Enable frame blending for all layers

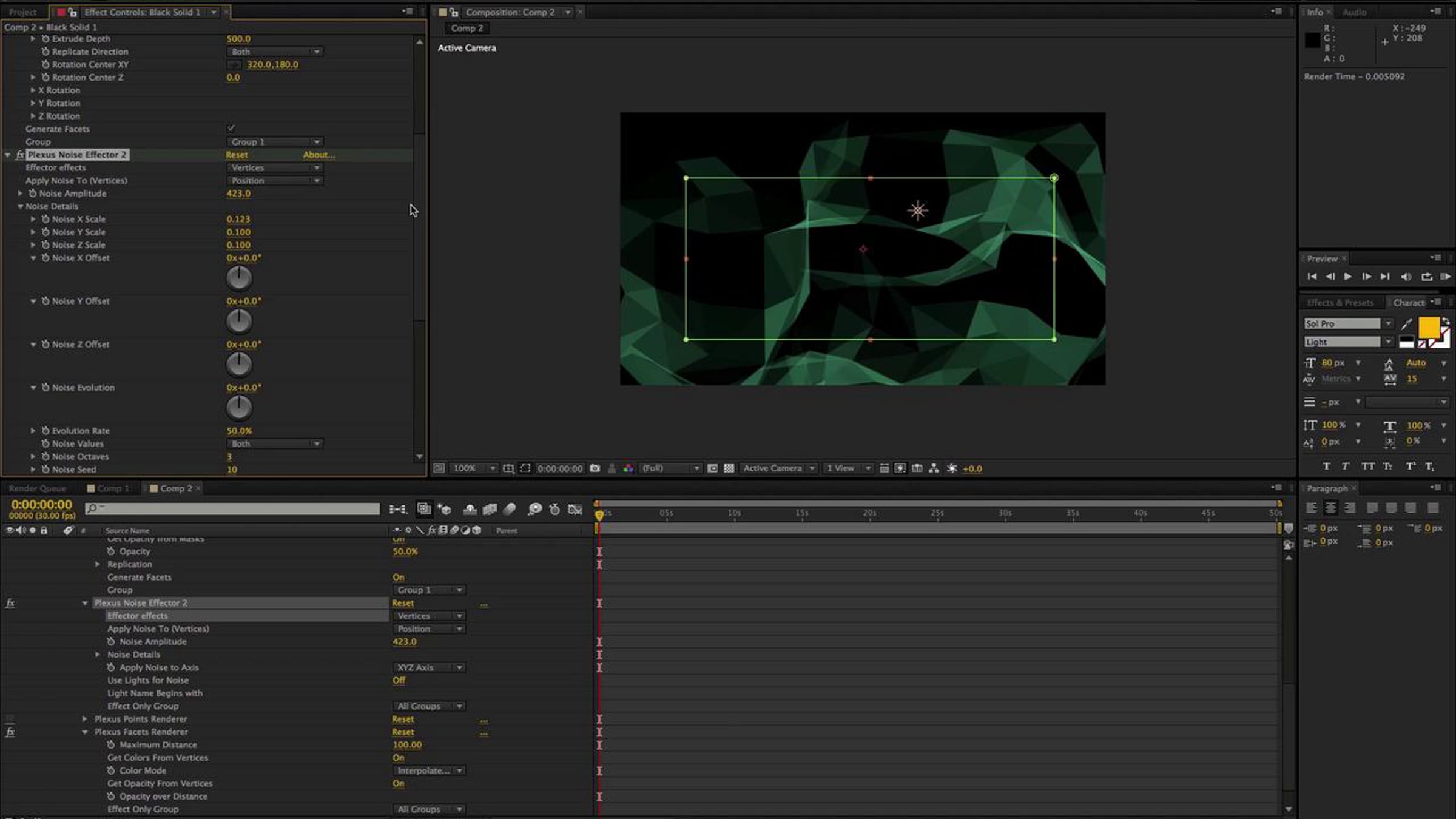point(490,509)
